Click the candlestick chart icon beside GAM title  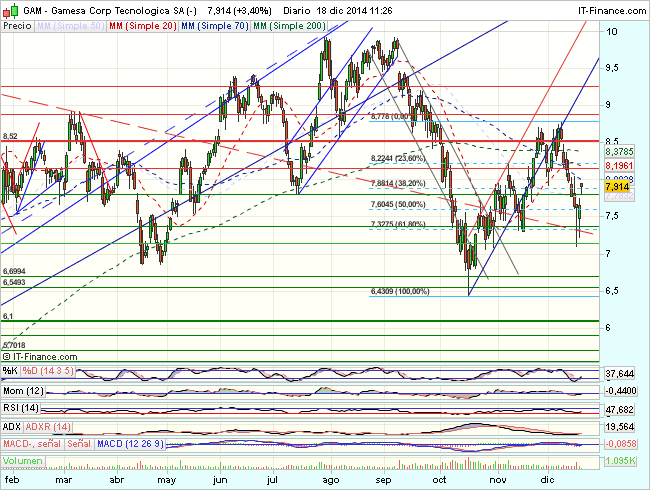11,10
